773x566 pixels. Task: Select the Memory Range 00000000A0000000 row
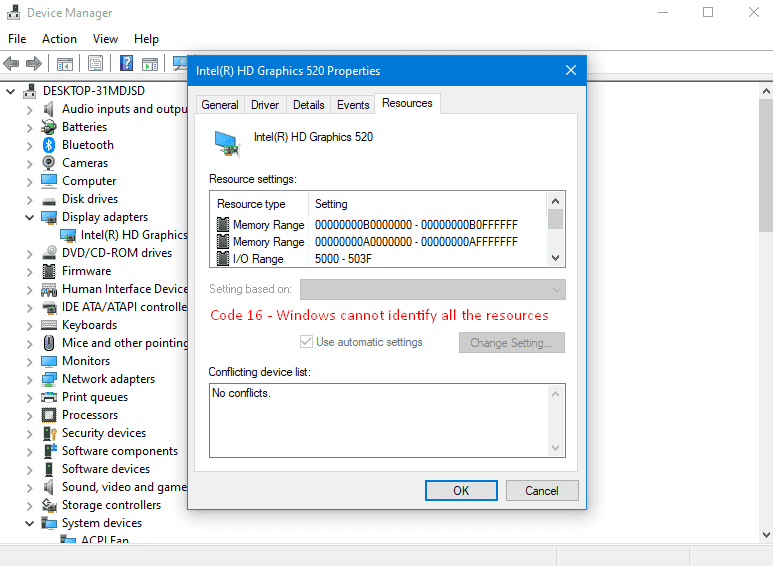378,242
